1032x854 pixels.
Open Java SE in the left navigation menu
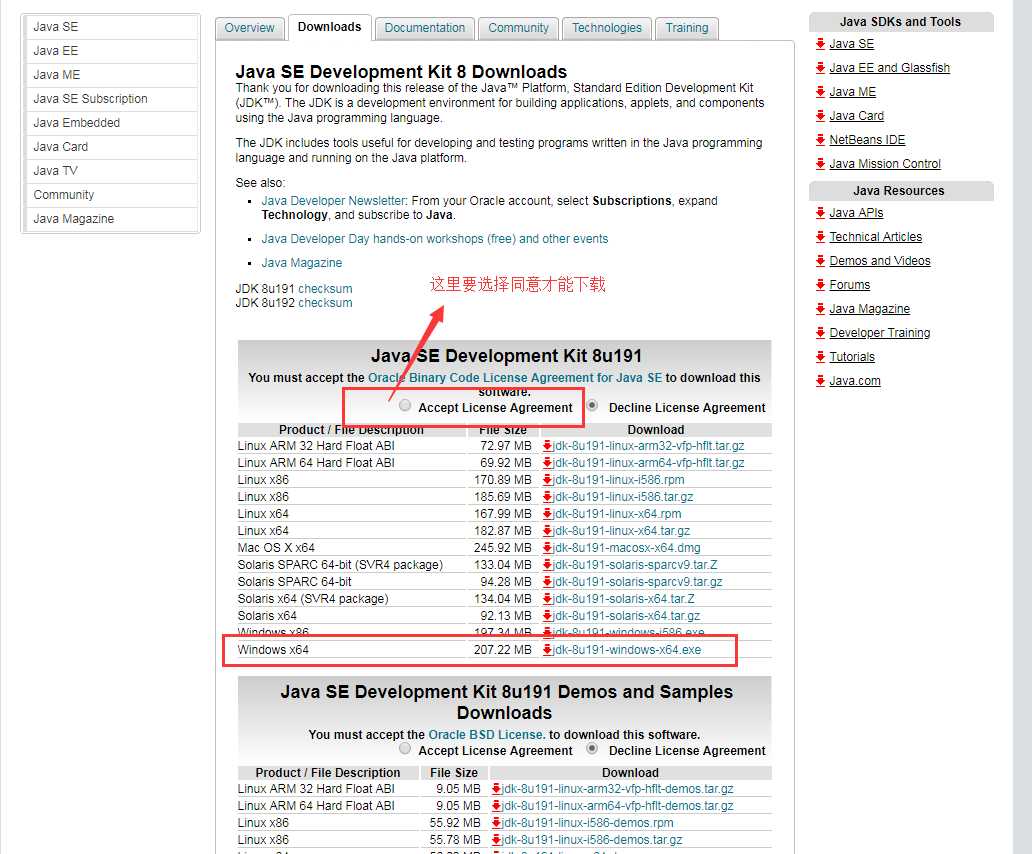click(111, 27)
